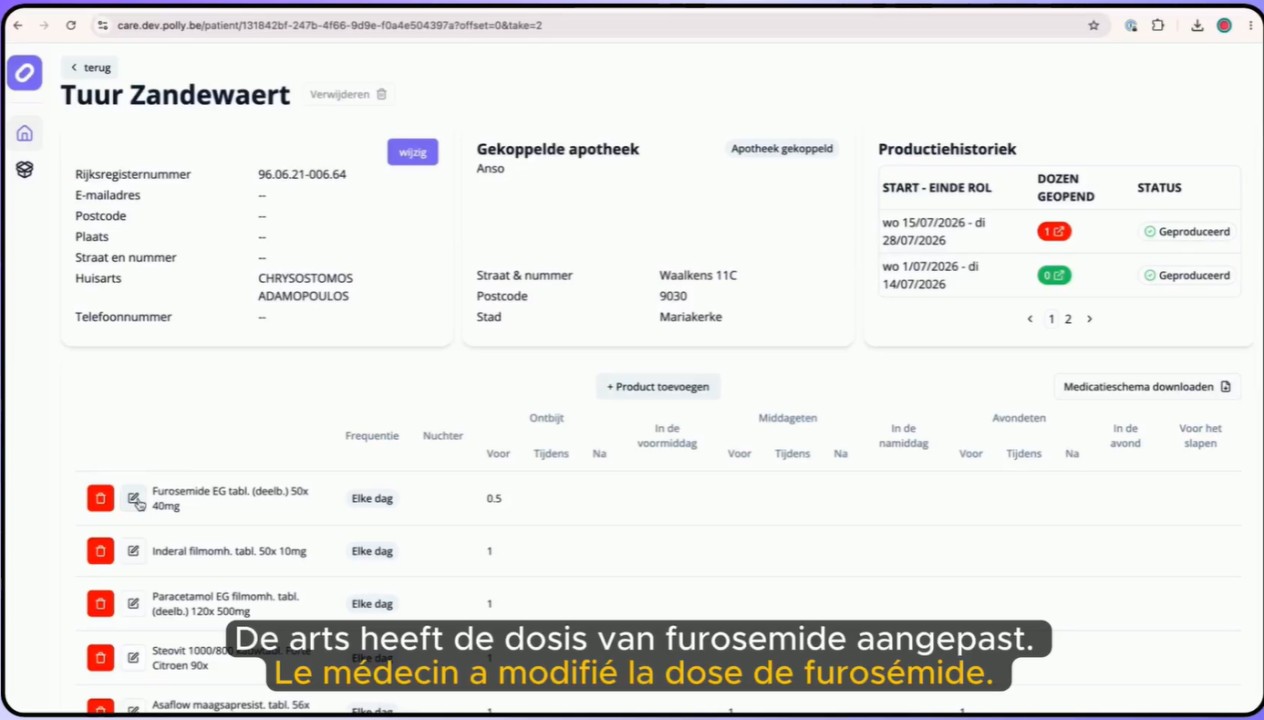The image size is (1264, 720).
Task: Click the Elke dag badge for Furosemide
Action: [372, 498]
